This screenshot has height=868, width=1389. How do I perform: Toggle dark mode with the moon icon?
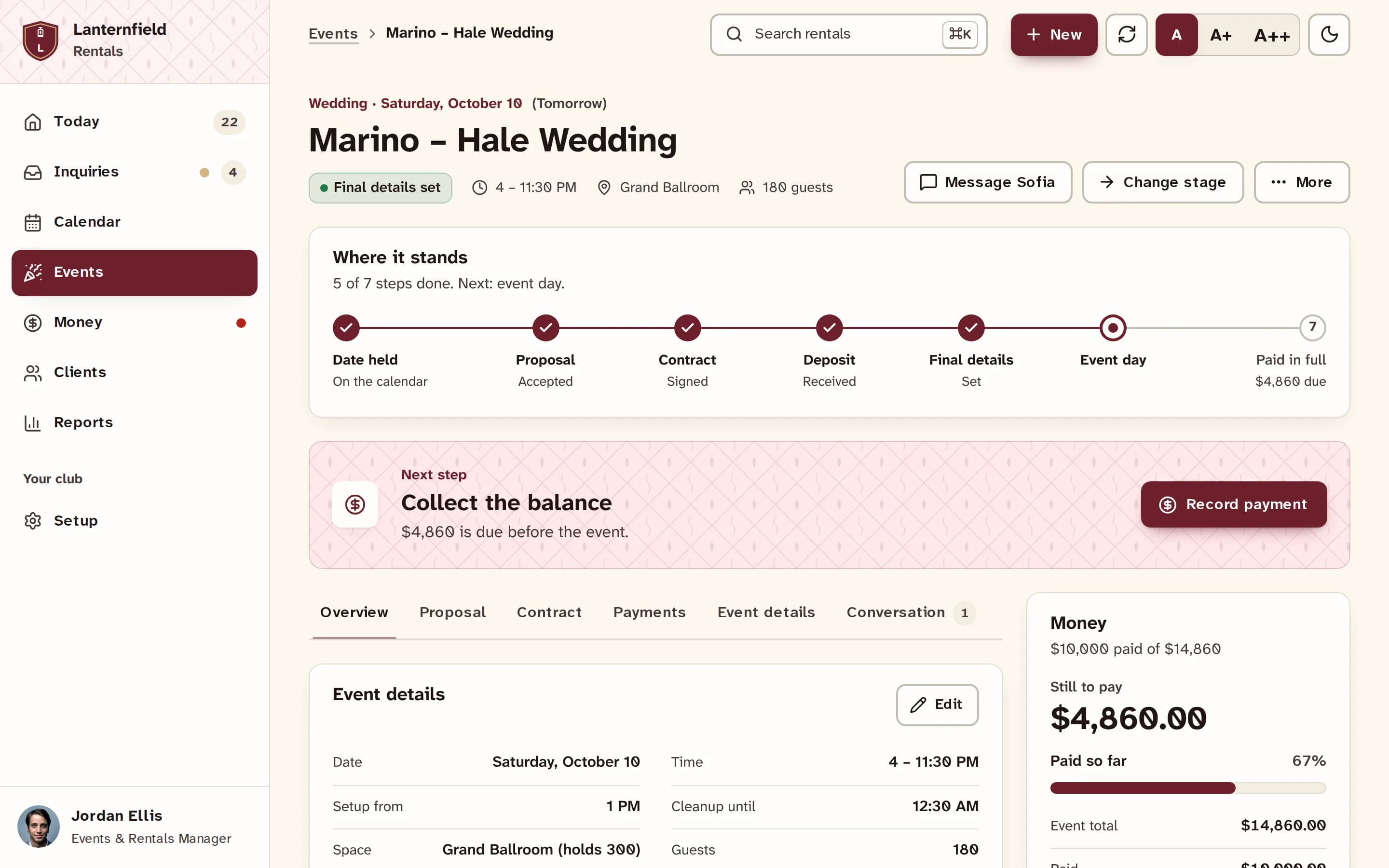pyautogui.click(x=1329, y=34)
